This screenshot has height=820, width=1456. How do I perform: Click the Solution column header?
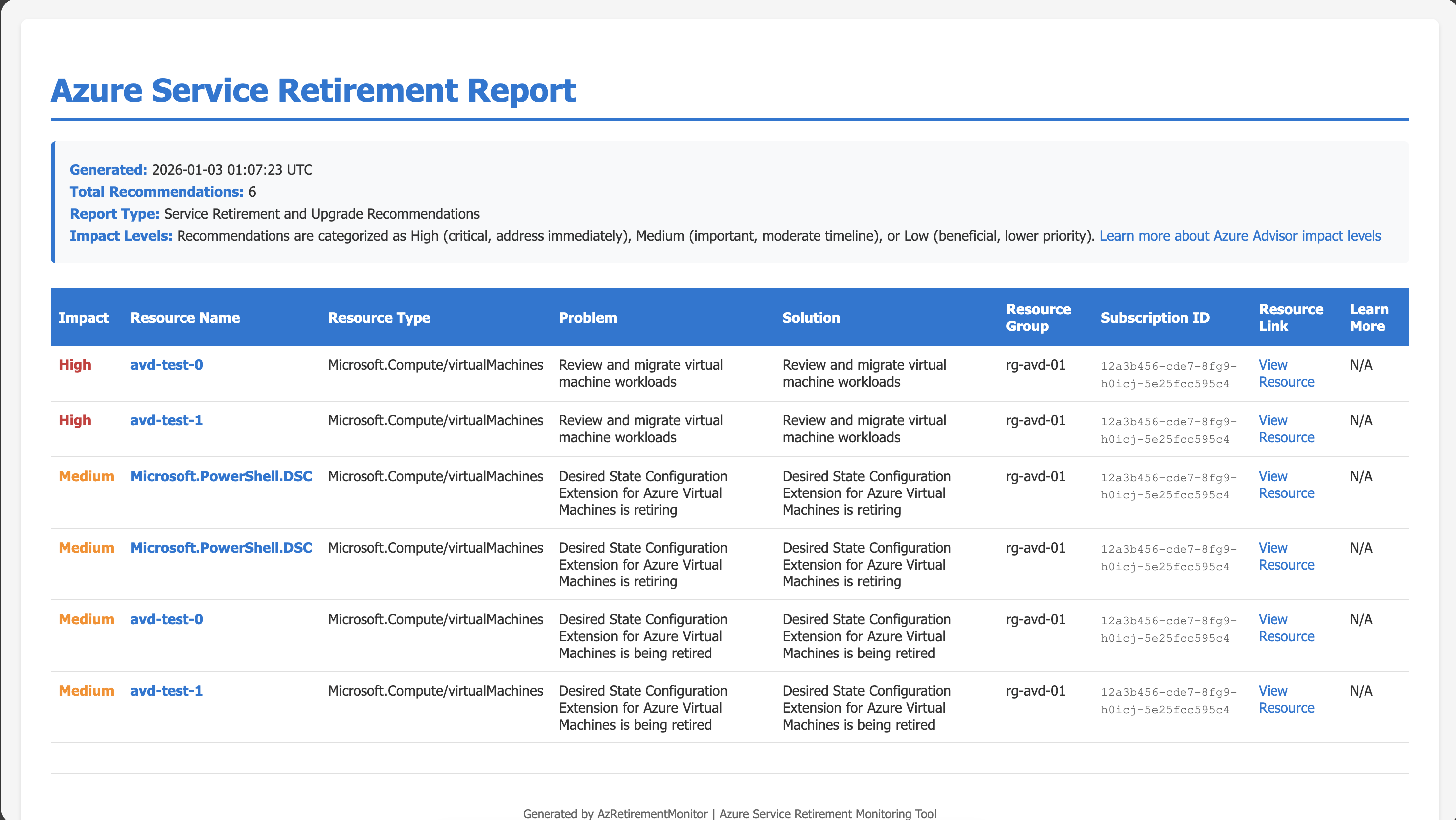[811, 318]
